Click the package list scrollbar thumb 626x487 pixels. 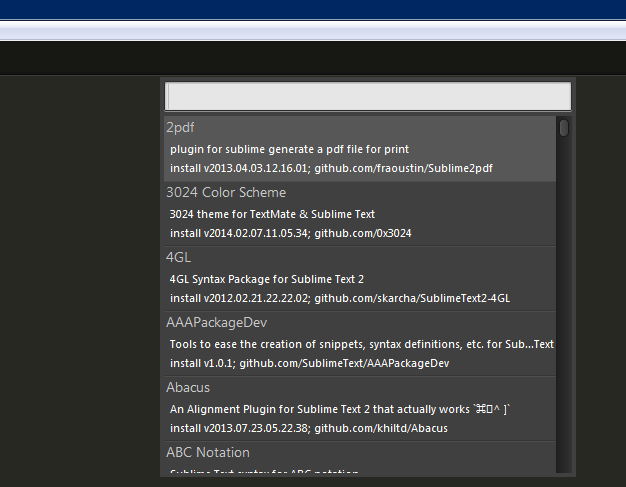click(564, 128)
